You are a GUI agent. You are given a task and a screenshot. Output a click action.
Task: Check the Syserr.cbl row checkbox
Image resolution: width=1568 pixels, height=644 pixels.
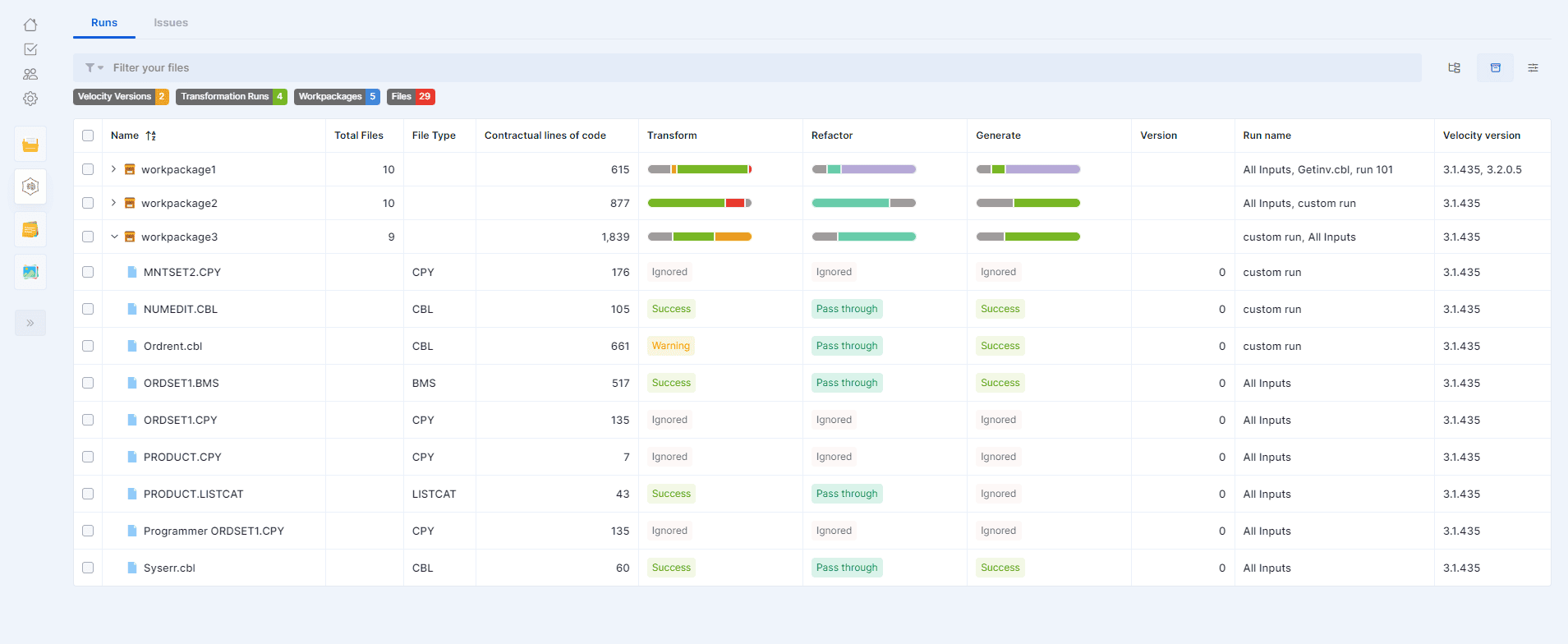[x=88, y=568]
